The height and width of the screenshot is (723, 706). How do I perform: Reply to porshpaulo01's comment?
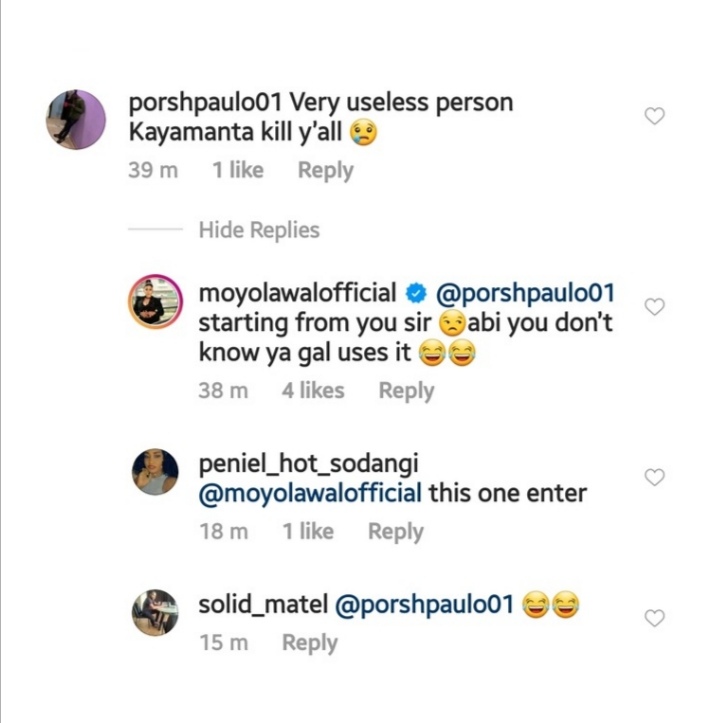tap(325, 171)
